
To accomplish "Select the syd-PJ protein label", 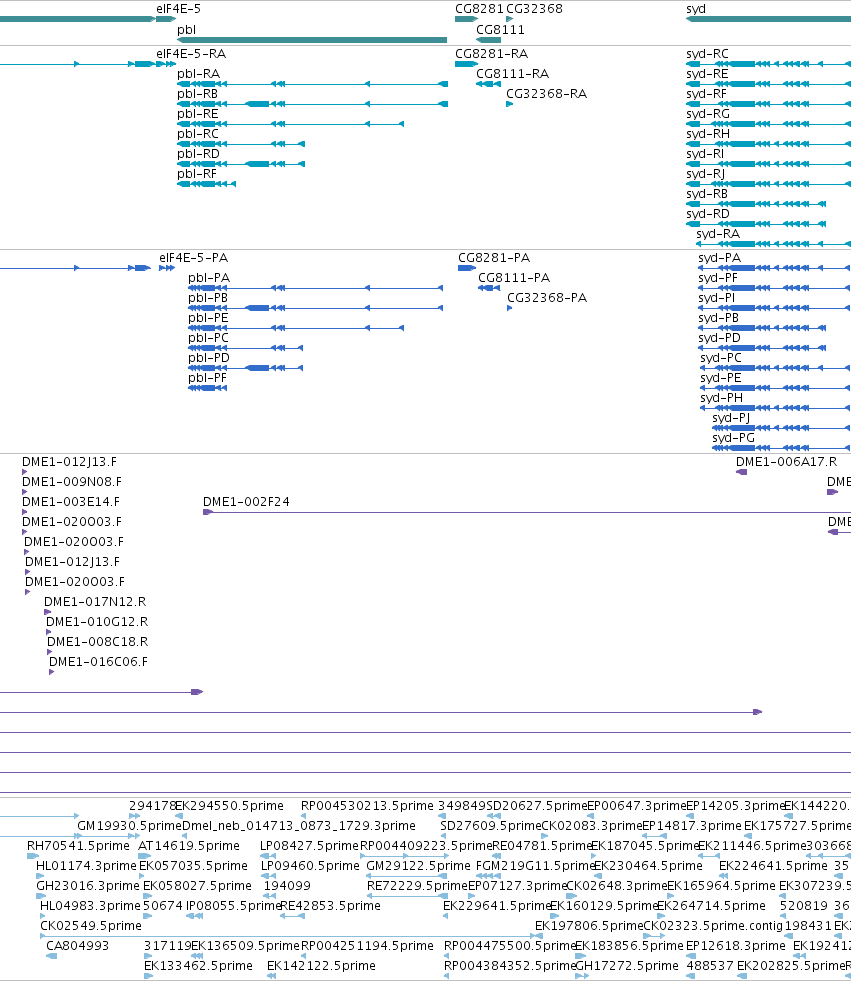I will (731, 418).
